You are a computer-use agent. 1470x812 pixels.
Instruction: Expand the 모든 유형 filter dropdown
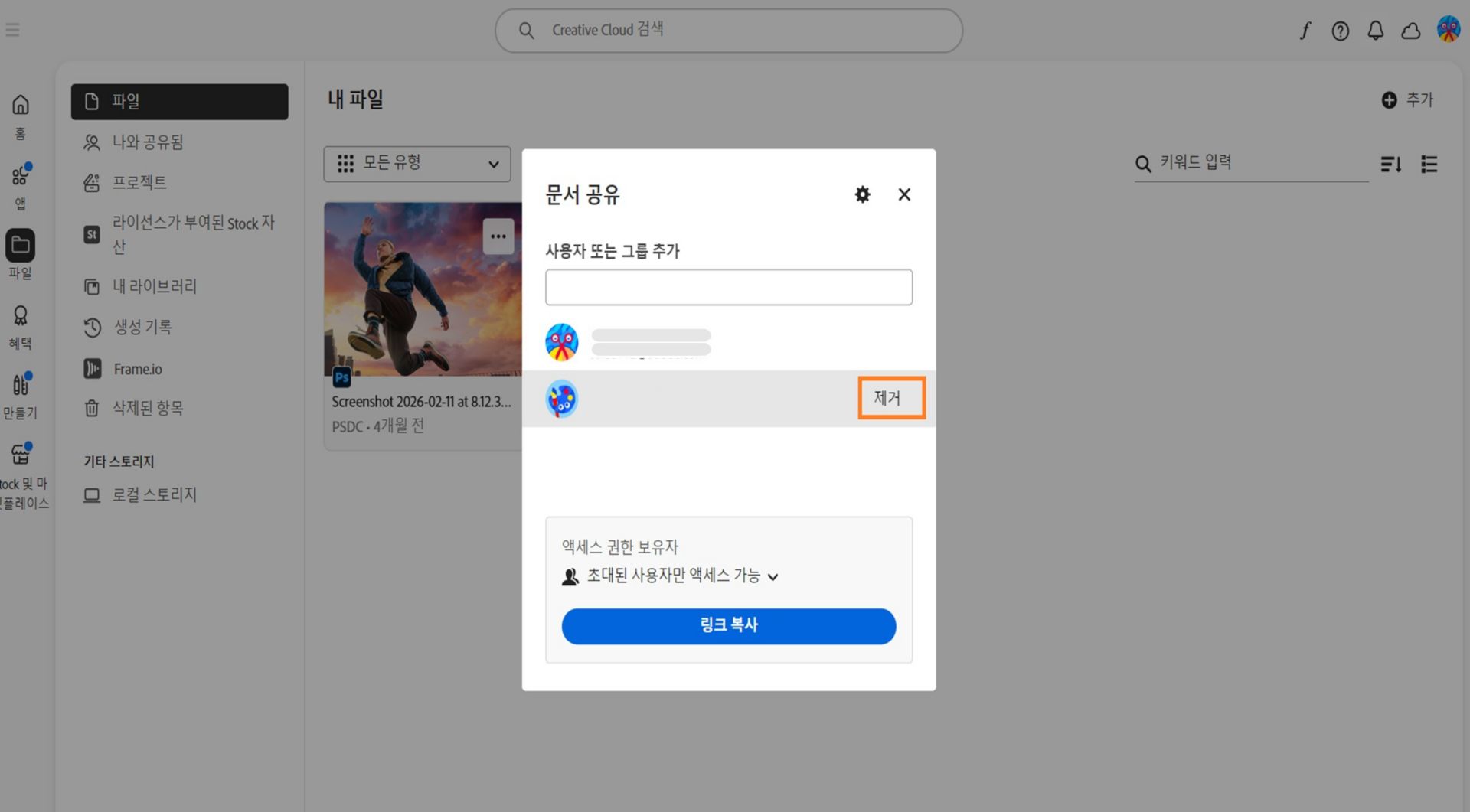[416, 164]
